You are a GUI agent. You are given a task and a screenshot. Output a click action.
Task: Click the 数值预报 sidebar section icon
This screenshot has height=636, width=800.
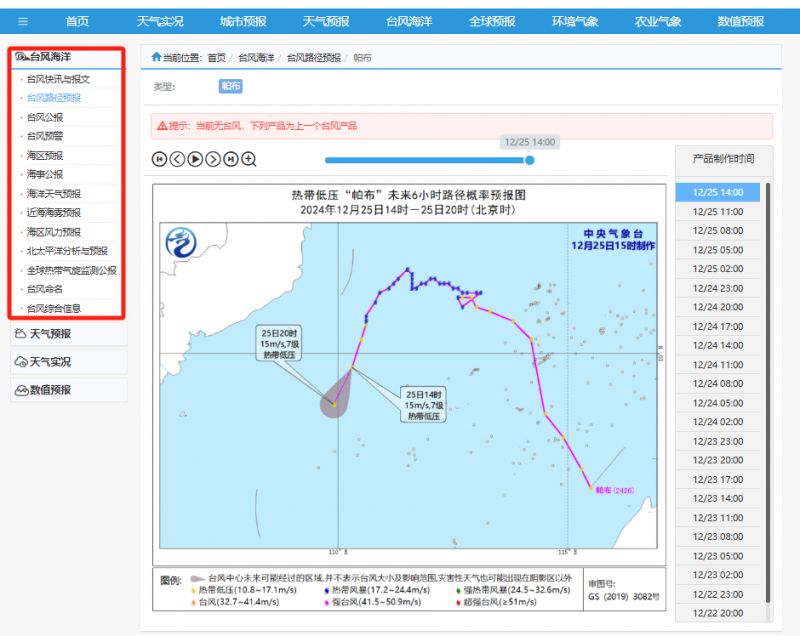(x=21, y=390)
